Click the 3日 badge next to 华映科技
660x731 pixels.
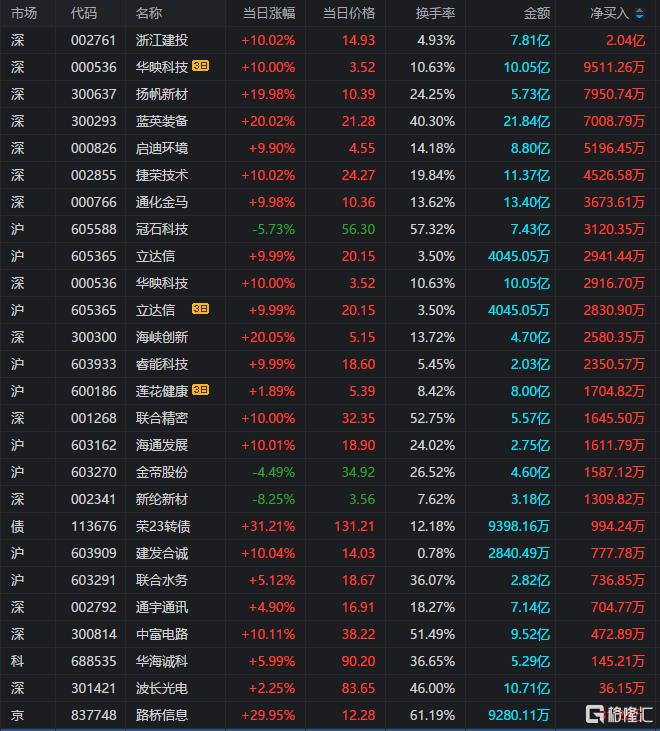(x=200, y=66)
